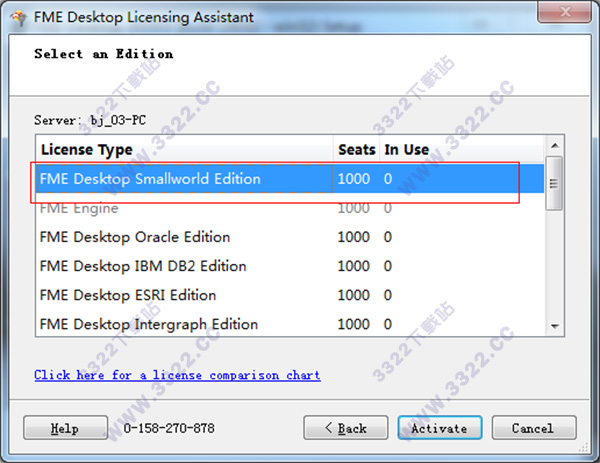Click the Seats column header
Screen dimensions: 600x463
[x=356, y=149]
